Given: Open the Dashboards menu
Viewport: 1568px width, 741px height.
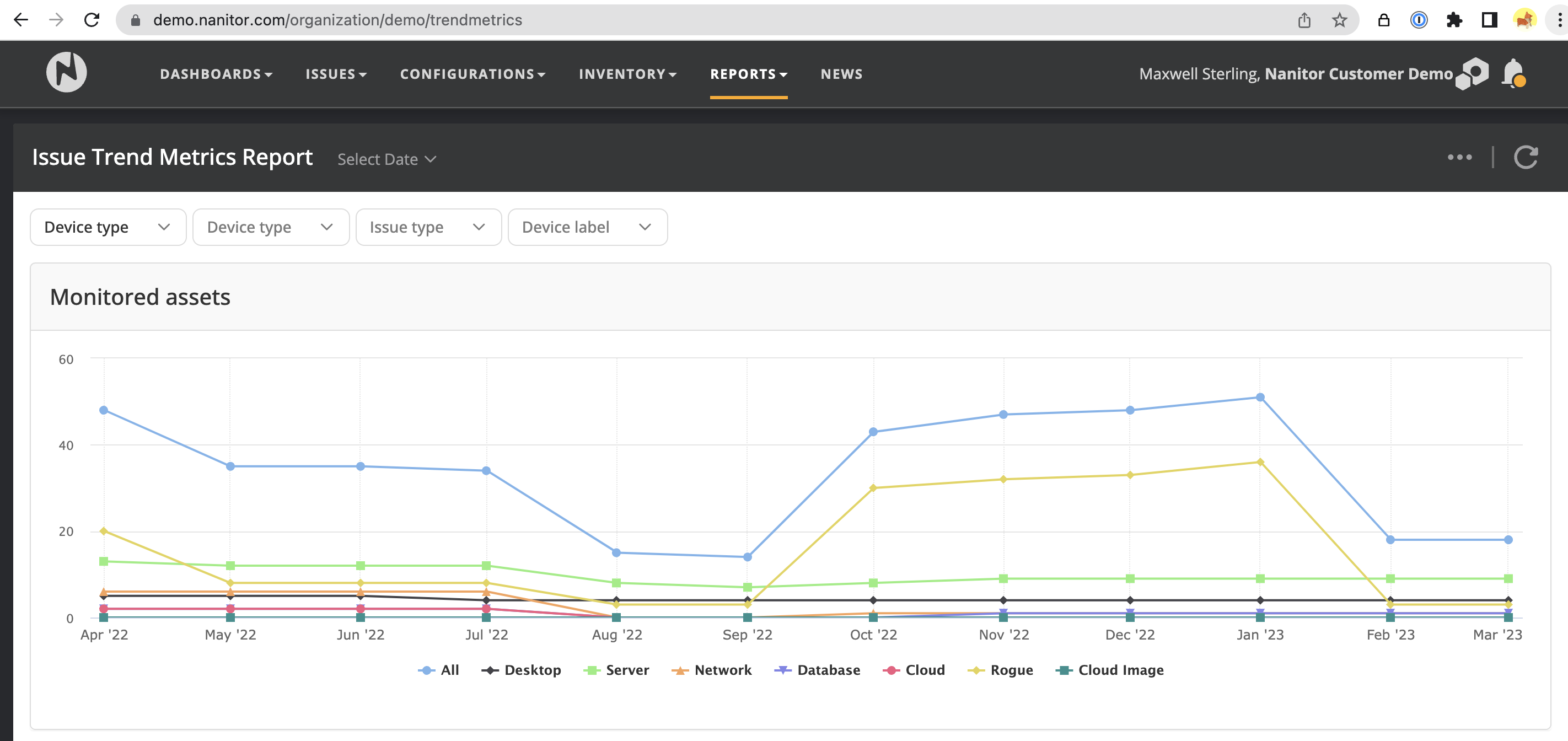Looking at the screenshot, I should [x=216, y=74].
